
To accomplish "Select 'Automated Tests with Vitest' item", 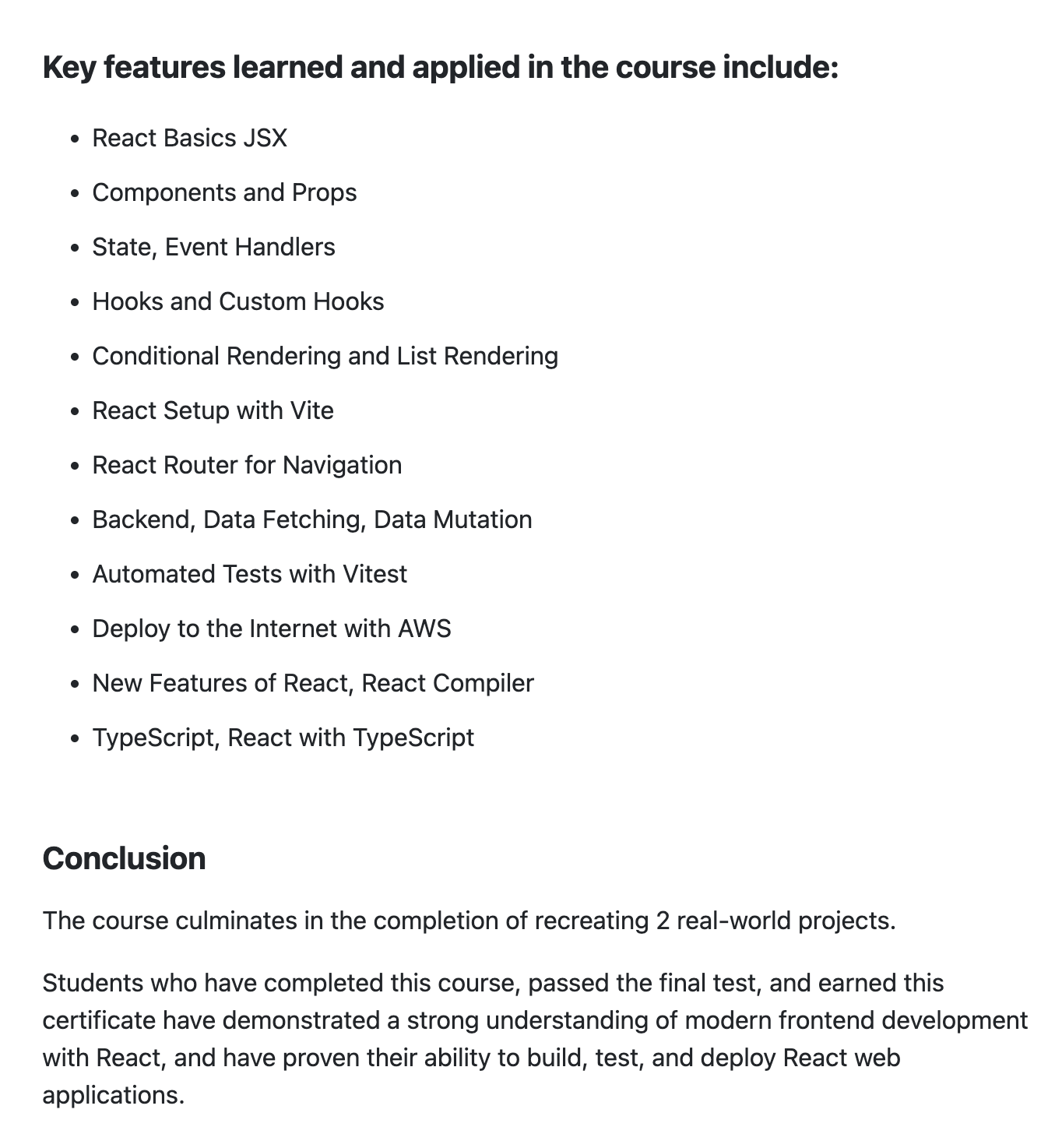I will (x=249, y=574).
